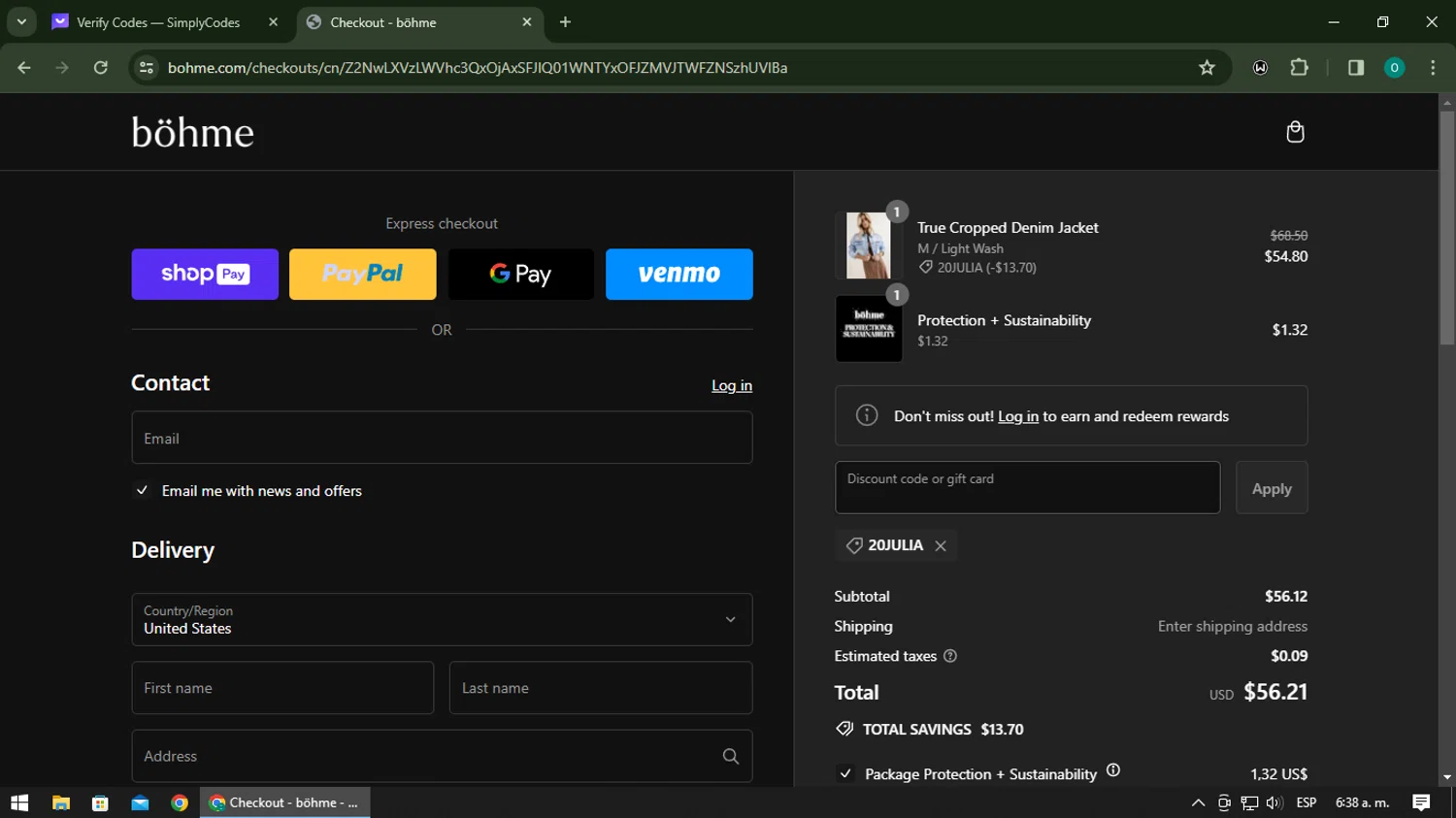
Task: Click the address search magnifier icon
Action: pos(731,756)
